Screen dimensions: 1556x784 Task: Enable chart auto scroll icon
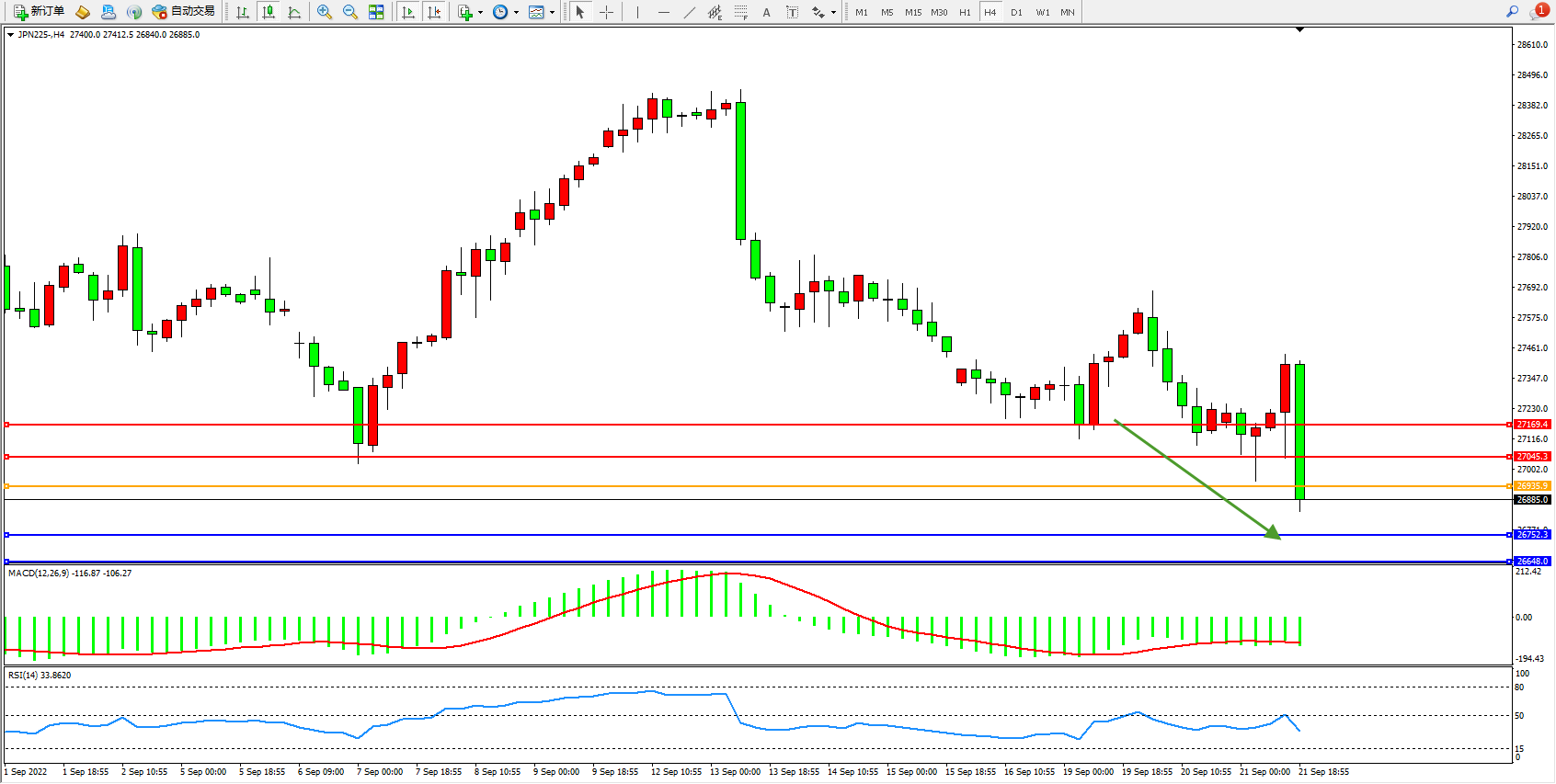pyautogui.click(x=408, y=12)
